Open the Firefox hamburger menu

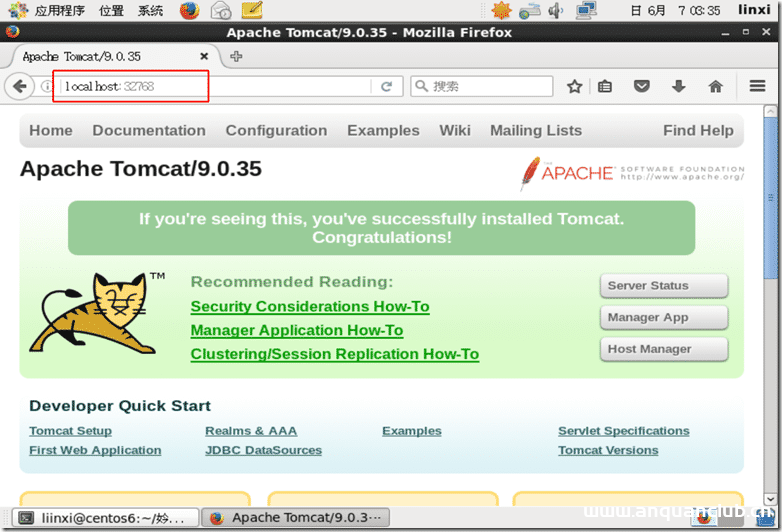(x=757, y=86)
